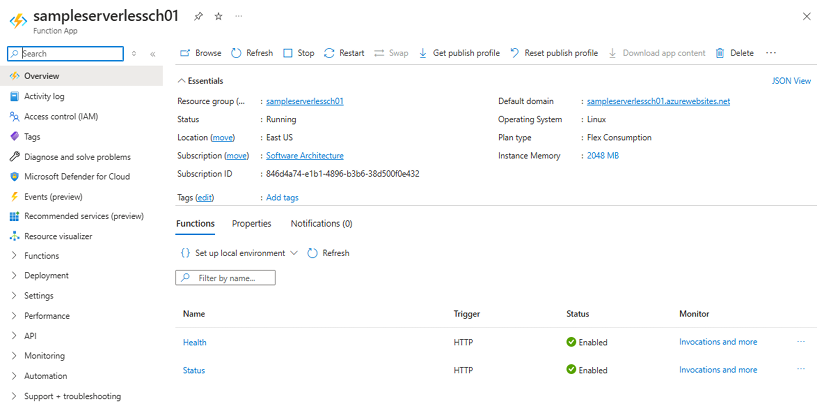Open the toolbar overflow ellipsis after Delete
This screenshot has height=413, width=823.
tap(771, 53)
